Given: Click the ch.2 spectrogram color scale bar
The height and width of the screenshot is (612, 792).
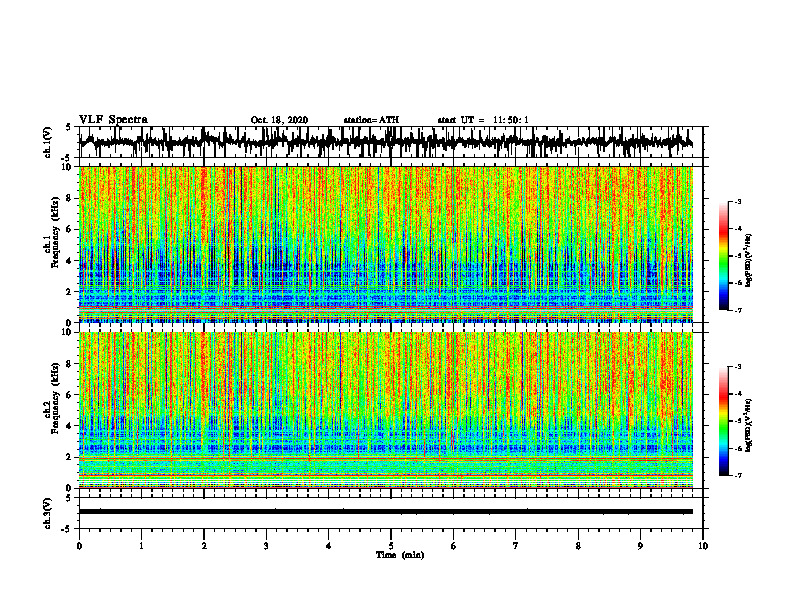Looking at the screenshot, I should click(723, 421).
